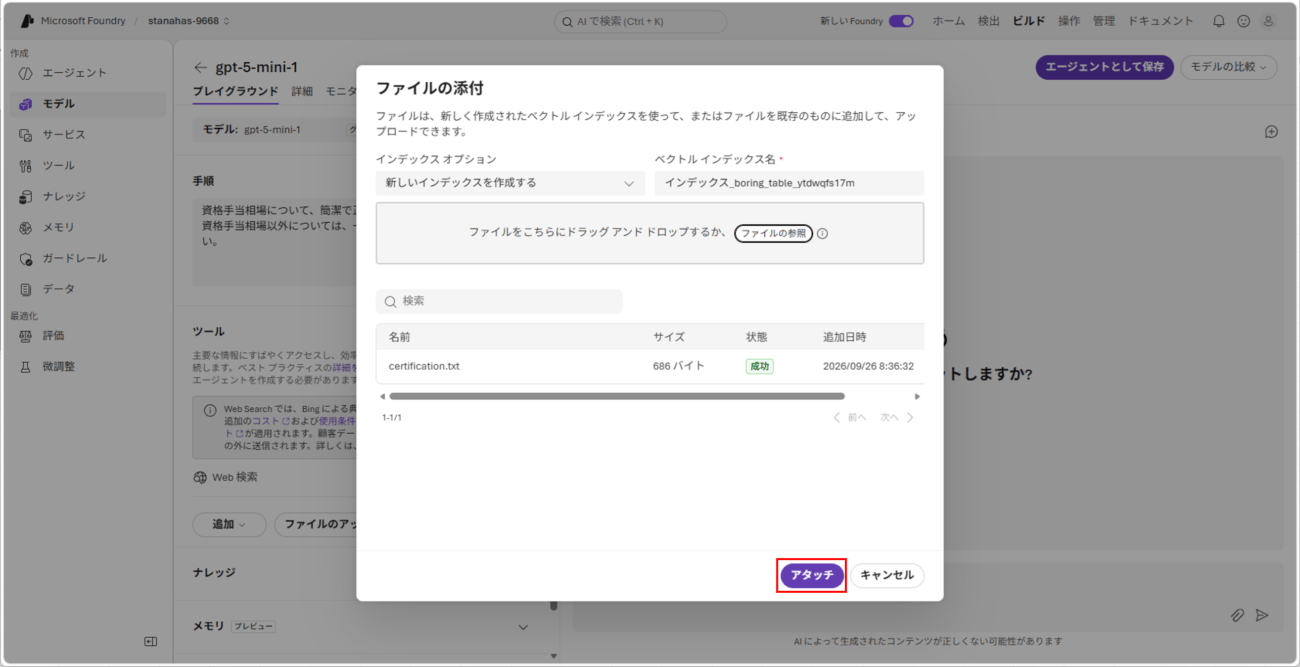Viewport: 1300px width, 667px height.
Task: Open the ホーム menu item
Action: pos(949,21)
